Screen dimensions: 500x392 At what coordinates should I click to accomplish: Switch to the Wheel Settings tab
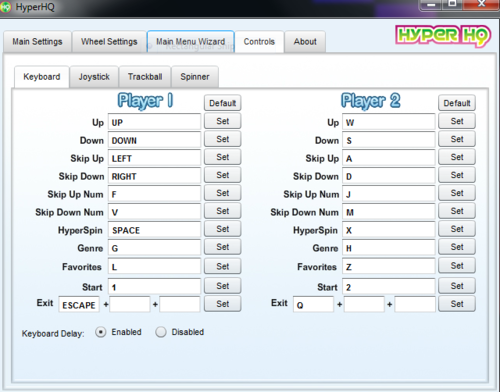109,42
